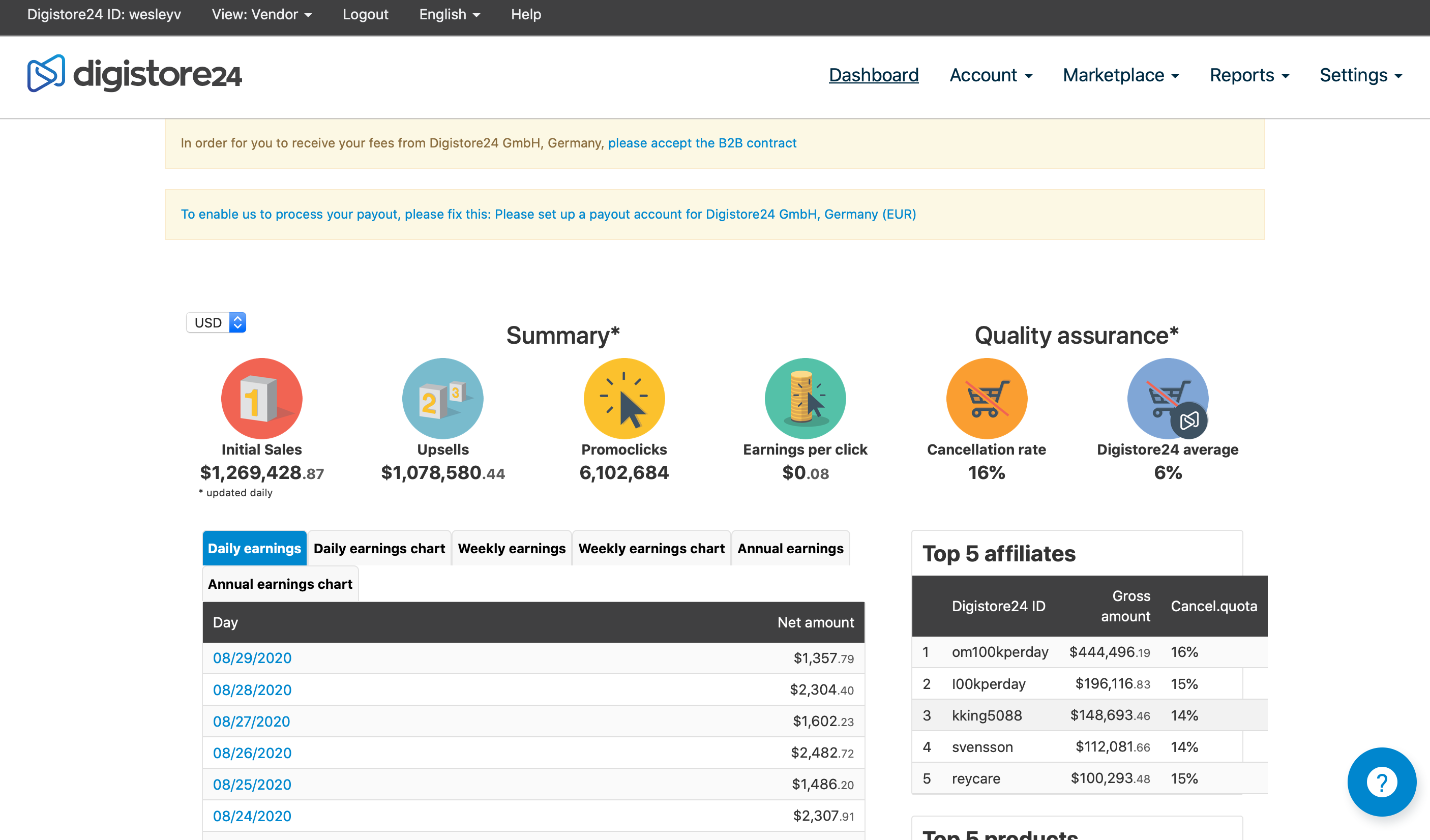
Task: Open the 08/27/2020 day link
Action: click(251, 722)
